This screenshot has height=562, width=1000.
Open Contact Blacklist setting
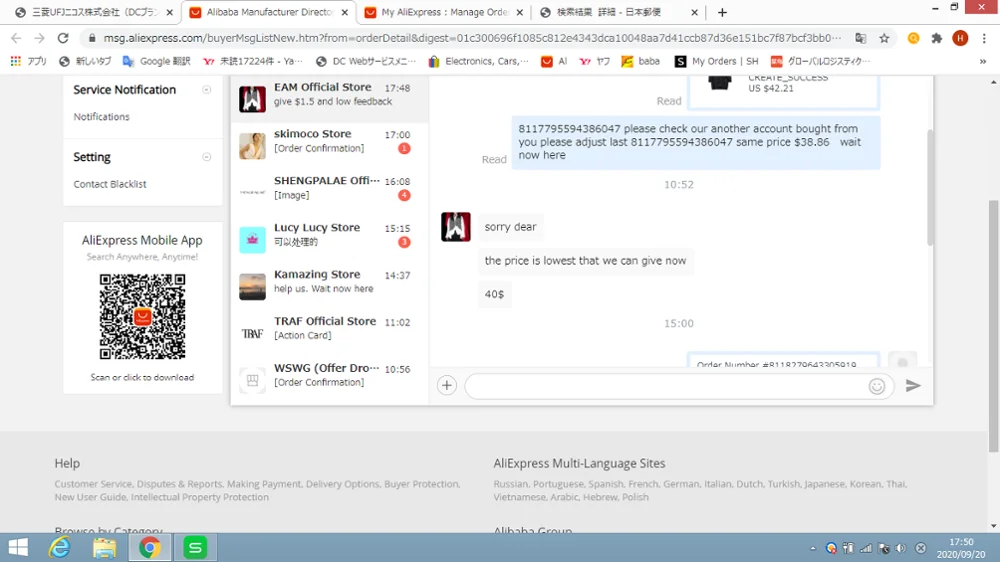point(110,184)
